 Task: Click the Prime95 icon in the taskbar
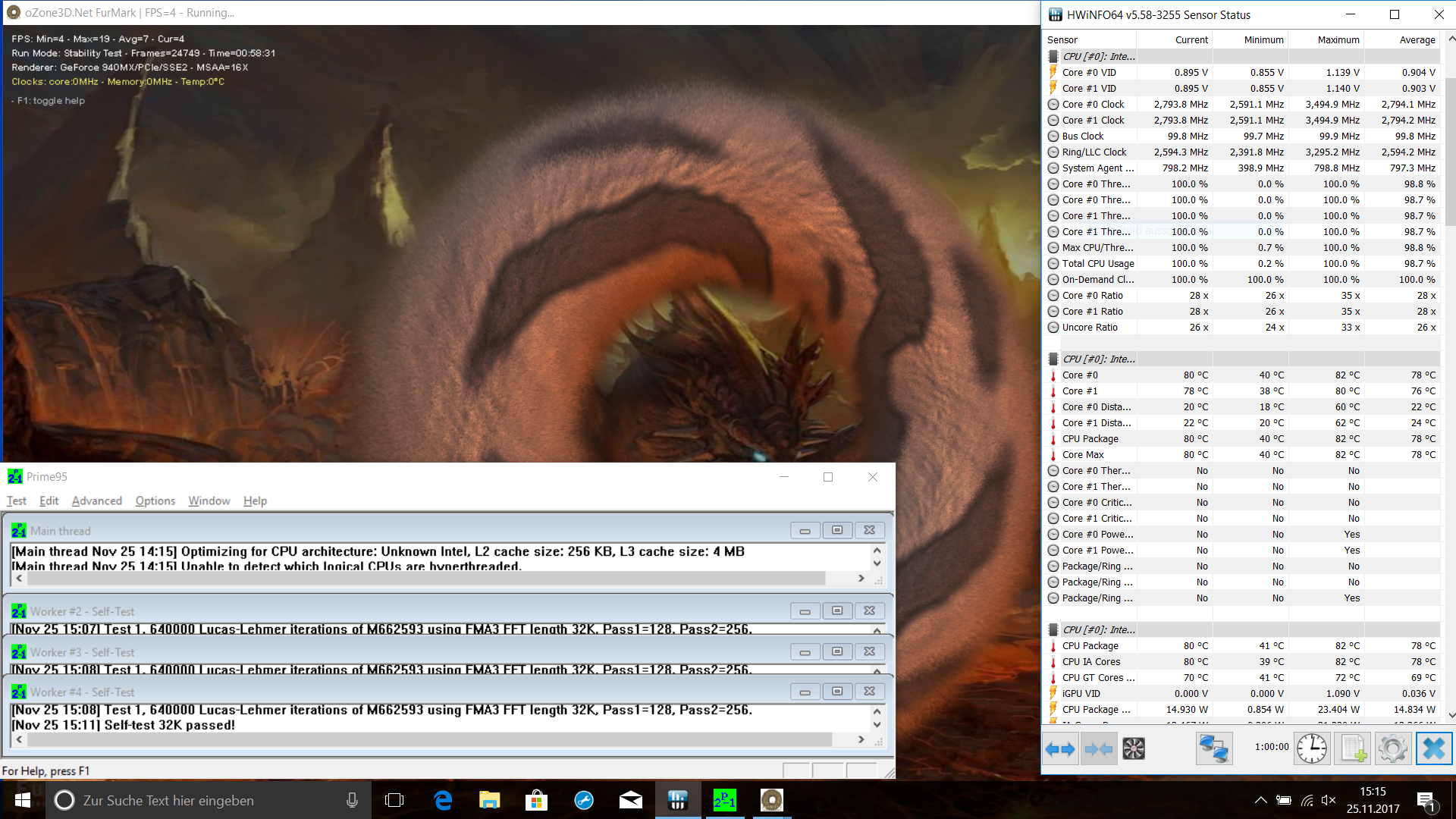(724, 800)
